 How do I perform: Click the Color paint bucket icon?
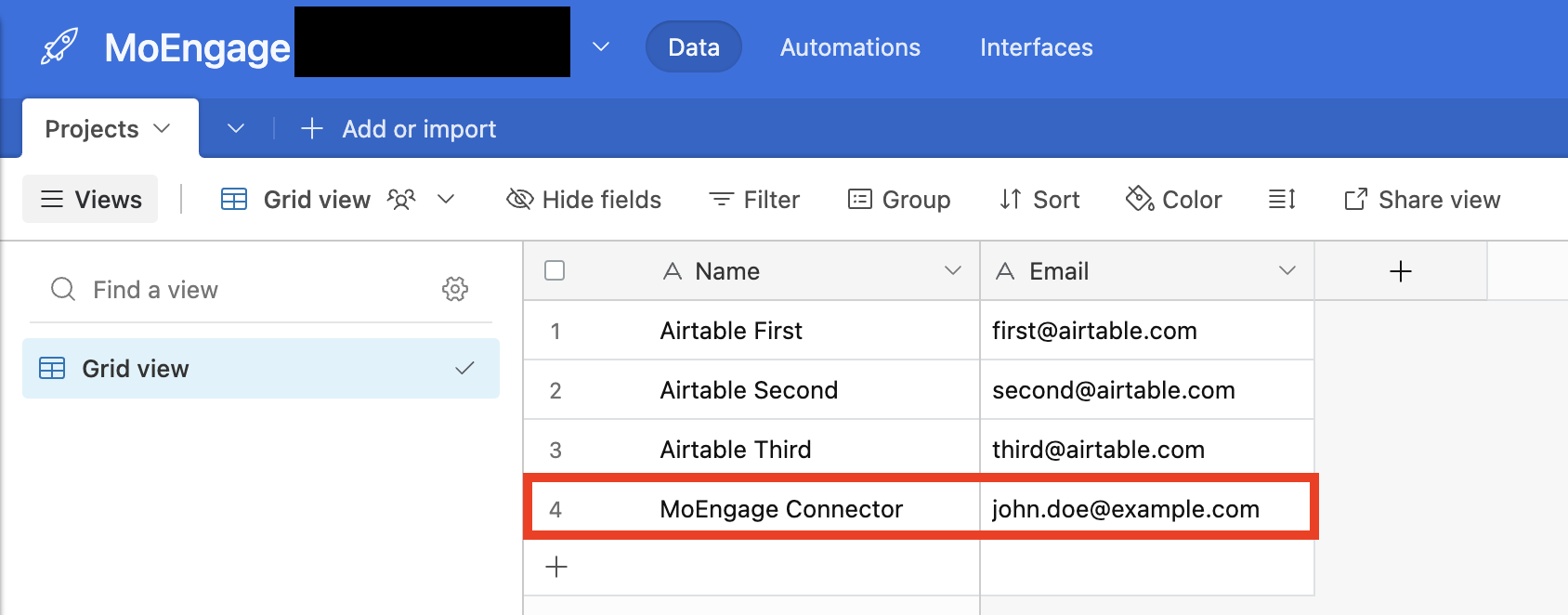pos(1140,198)
